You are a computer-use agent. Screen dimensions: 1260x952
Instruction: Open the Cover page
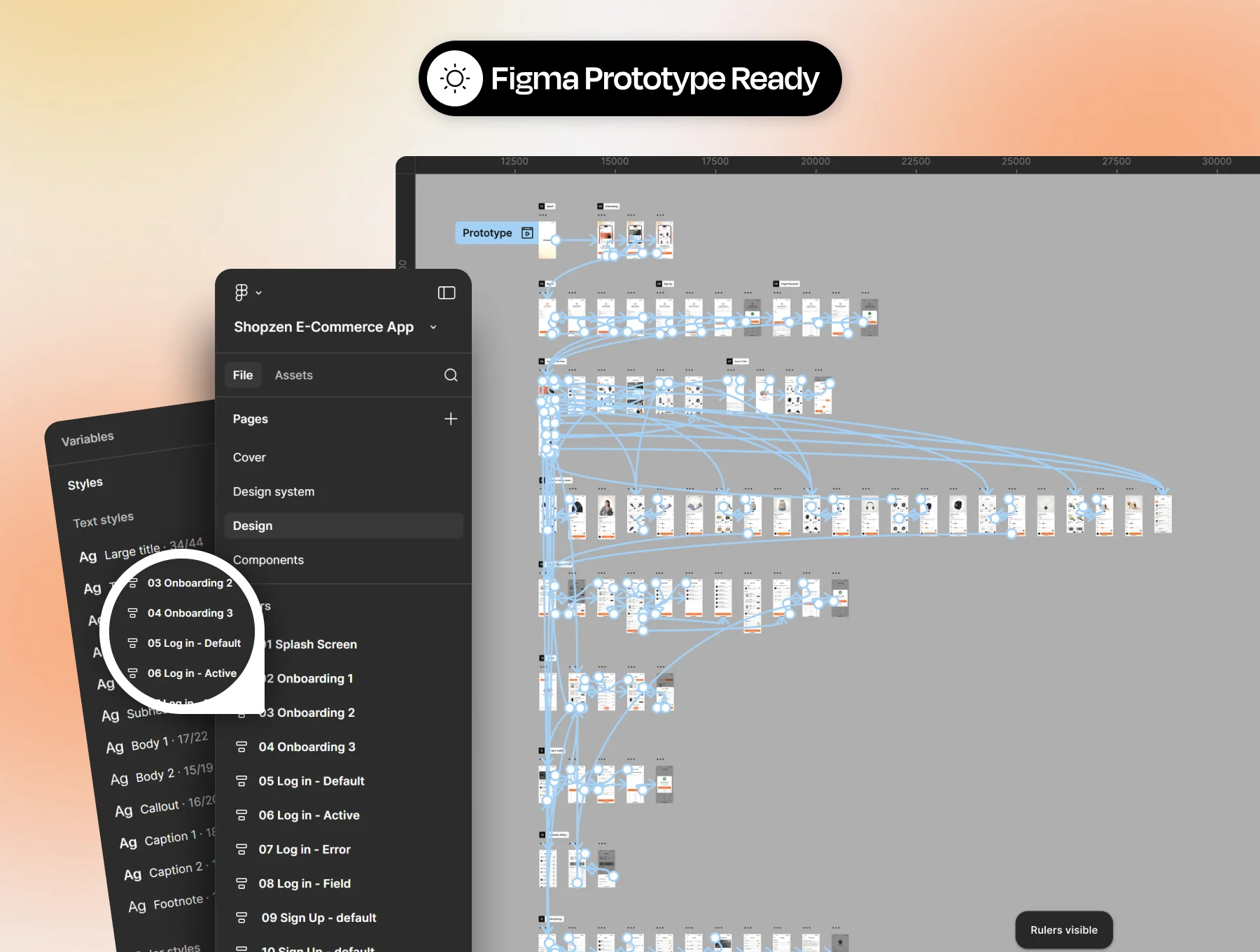[x=249, y=457]
